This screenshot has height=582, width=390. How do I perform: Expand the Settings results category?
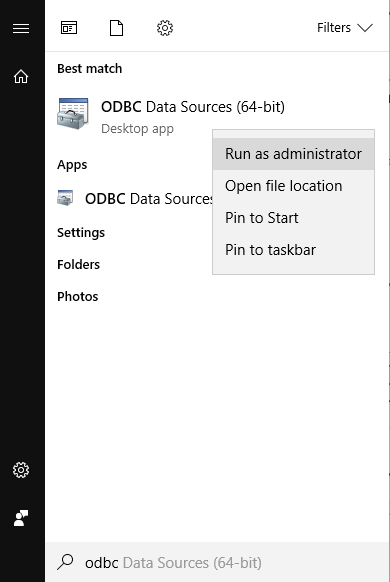point(81,233)
